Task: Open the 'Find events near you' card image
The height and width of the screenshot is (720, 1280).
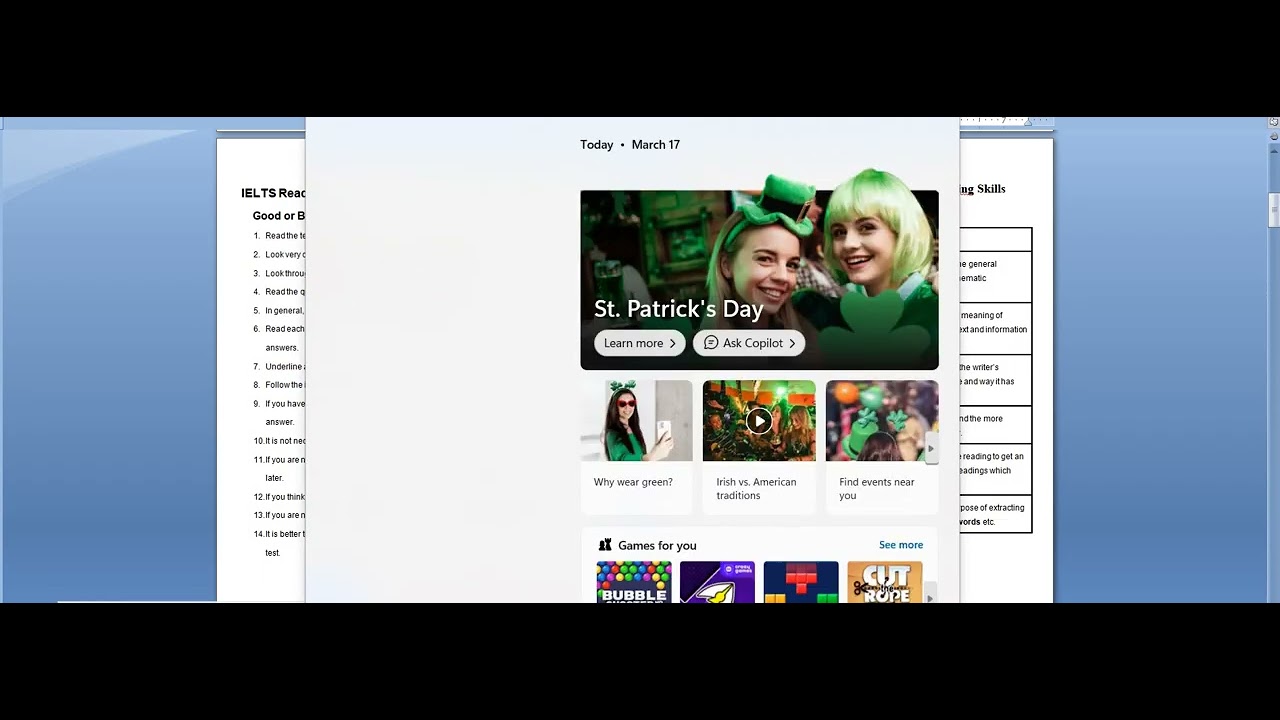Action: (882, 420)
